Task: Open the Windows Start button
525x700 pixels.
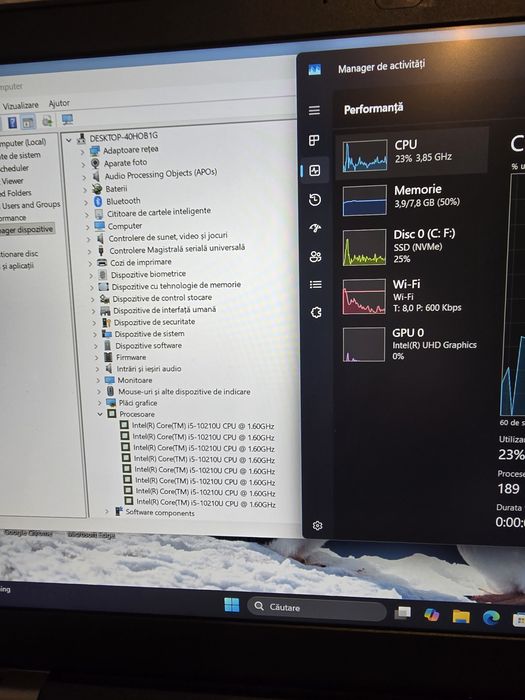Action: pos(232,605)
